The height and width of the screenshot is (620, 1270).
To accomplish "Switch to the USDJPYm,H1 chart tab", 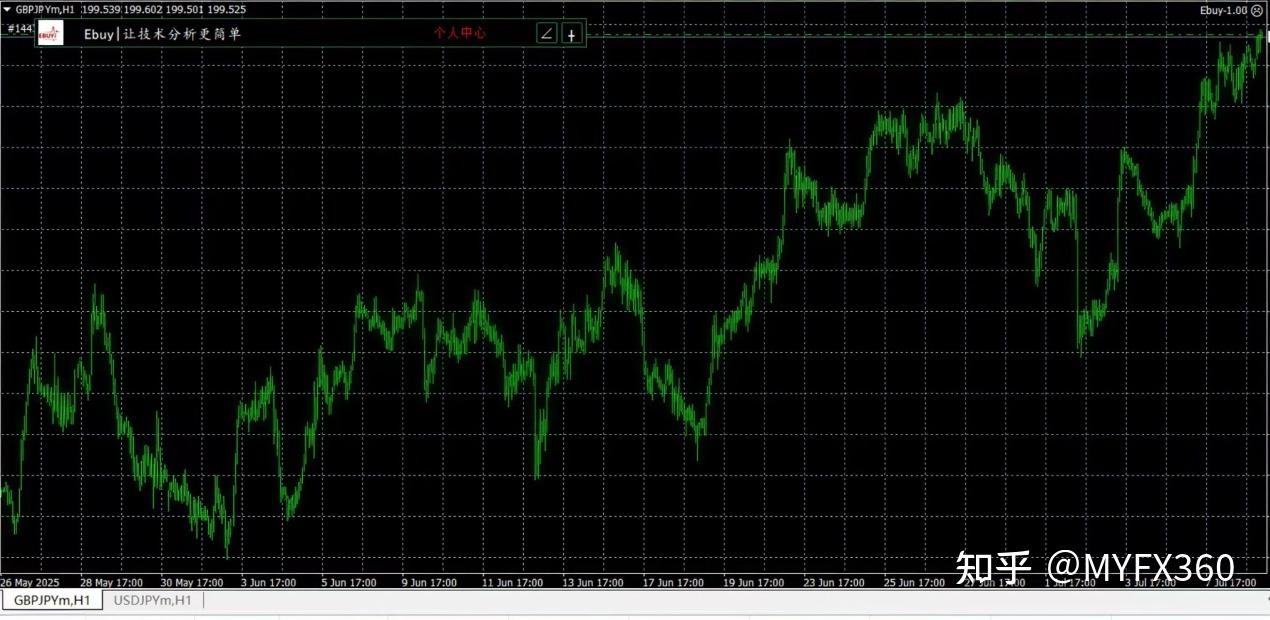I will [152, 600].
